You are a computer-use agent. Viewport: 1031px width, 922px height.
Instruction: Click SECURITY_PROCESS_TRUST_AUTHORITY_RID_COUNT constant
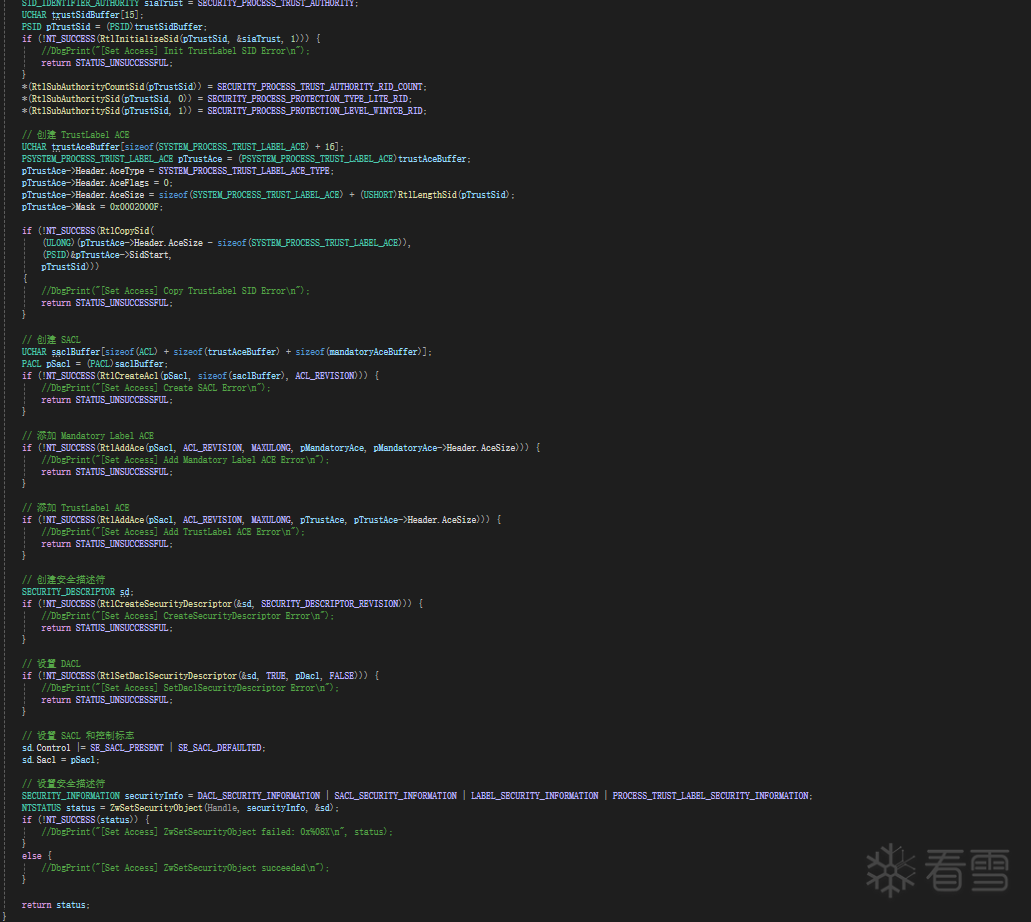point(322,87)
